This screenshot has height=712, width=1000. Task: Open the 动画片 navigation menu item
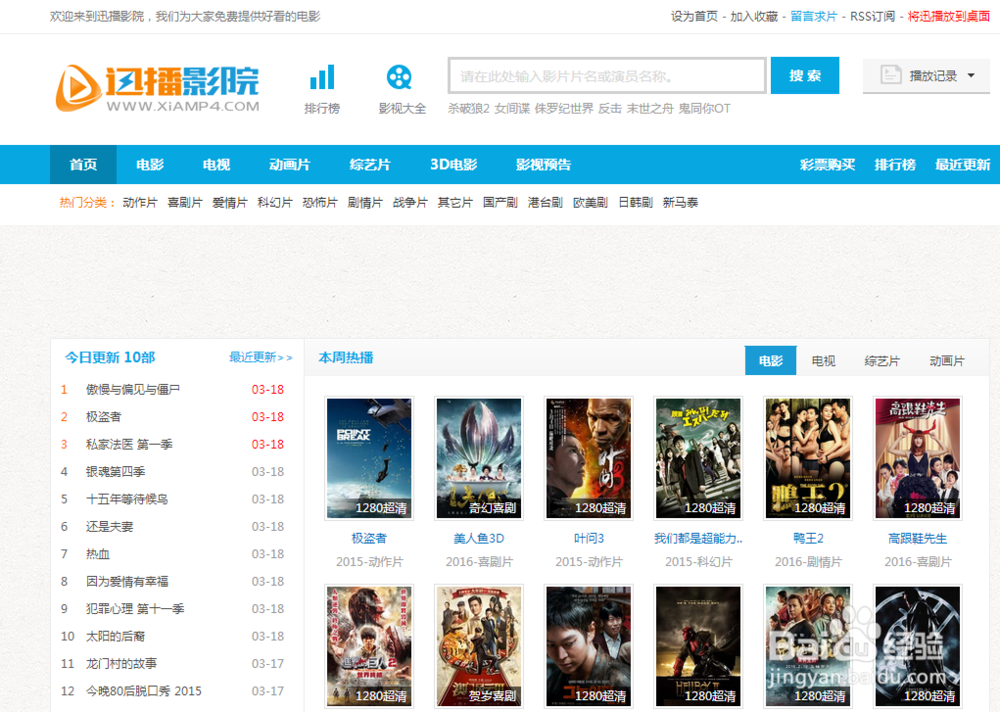(290, 165)
